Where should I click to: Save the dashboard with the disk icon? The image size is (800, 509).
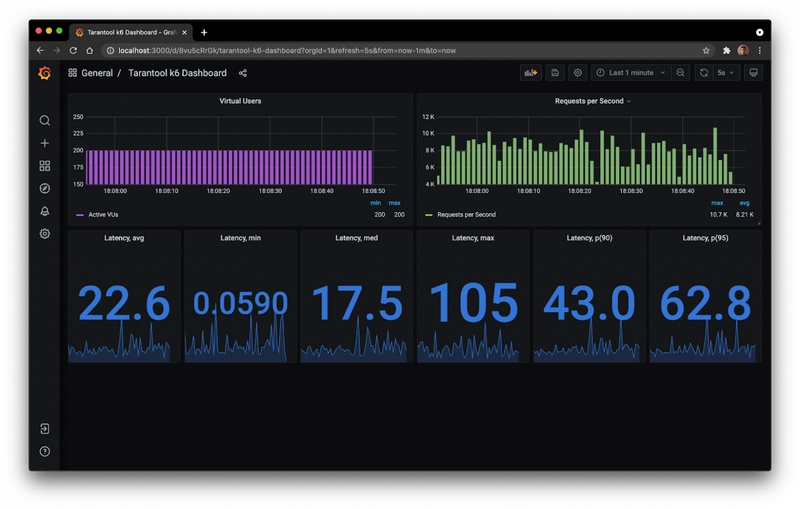(555, 73)
